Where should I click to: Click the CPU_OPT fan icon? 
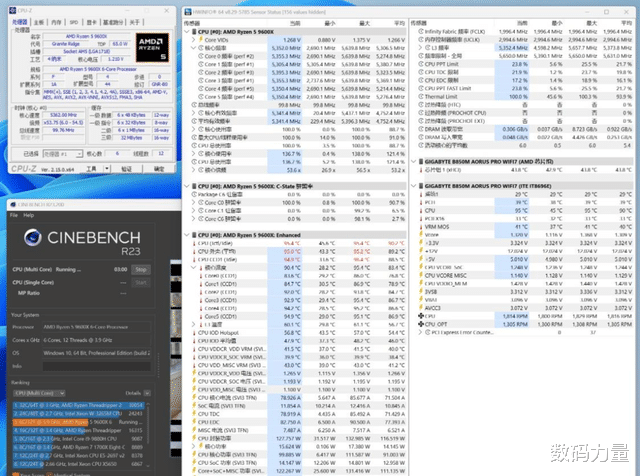tap(421, 324)
